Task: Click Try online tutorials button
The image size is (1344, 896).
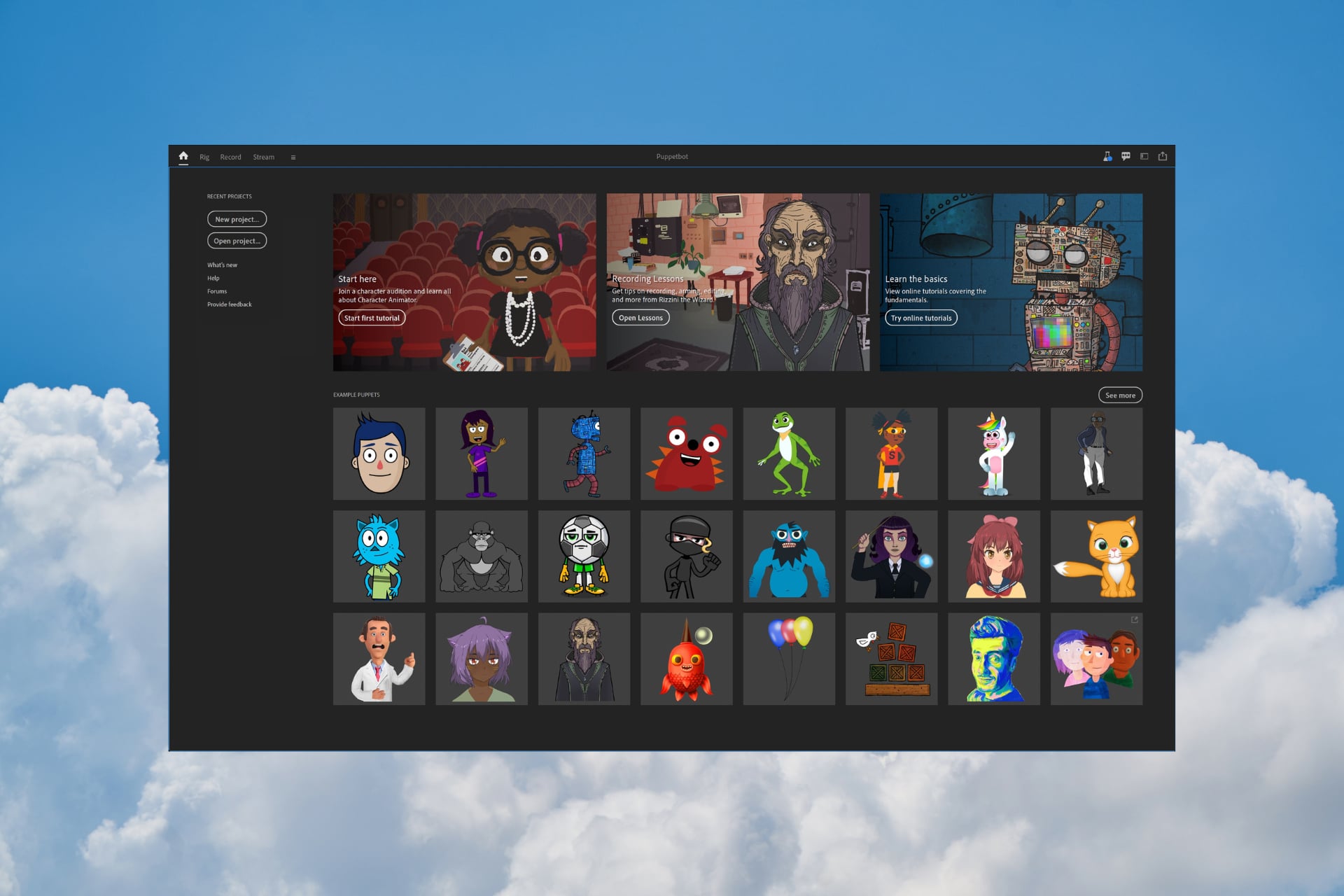Action: pyautogui.click(x=920, y=318)
